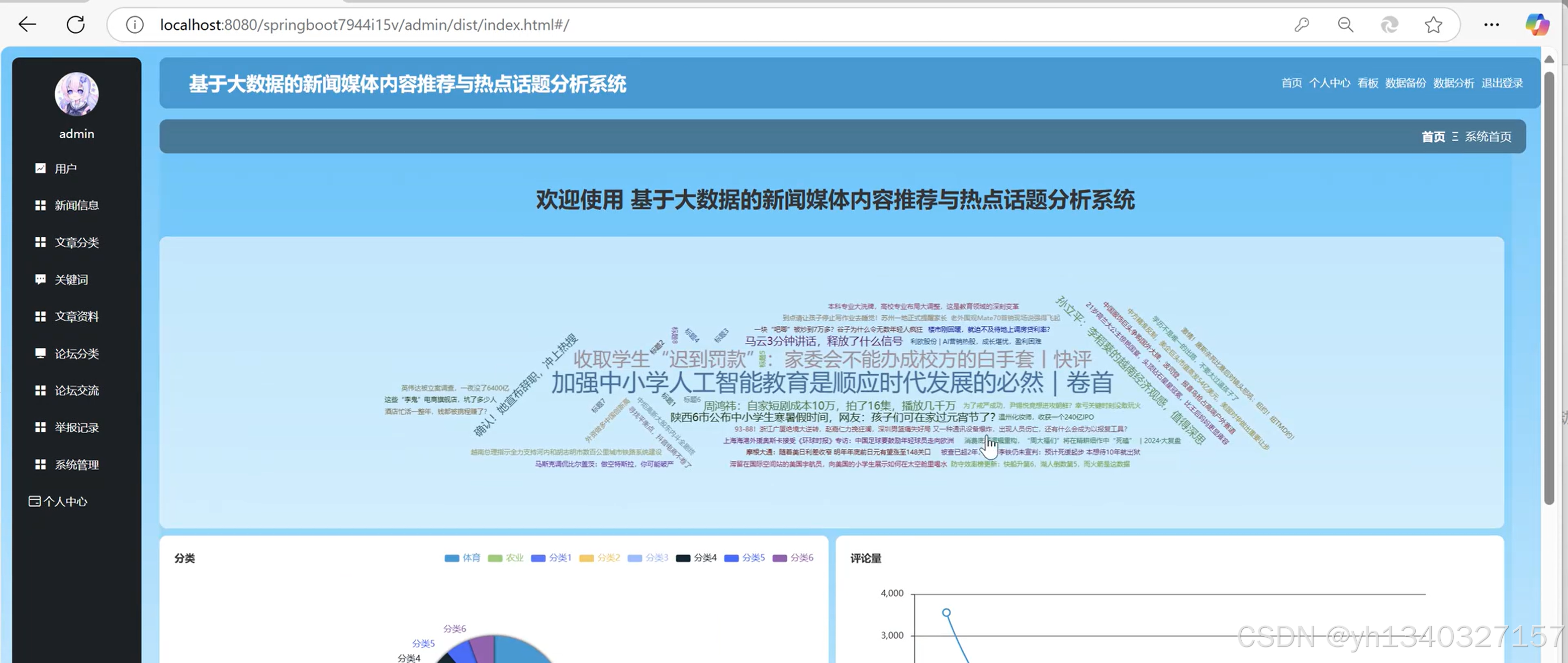Open the browser three-dot settings menu
The height and width of the screenshot is (663, 1568).
[x=1491, y=24]
